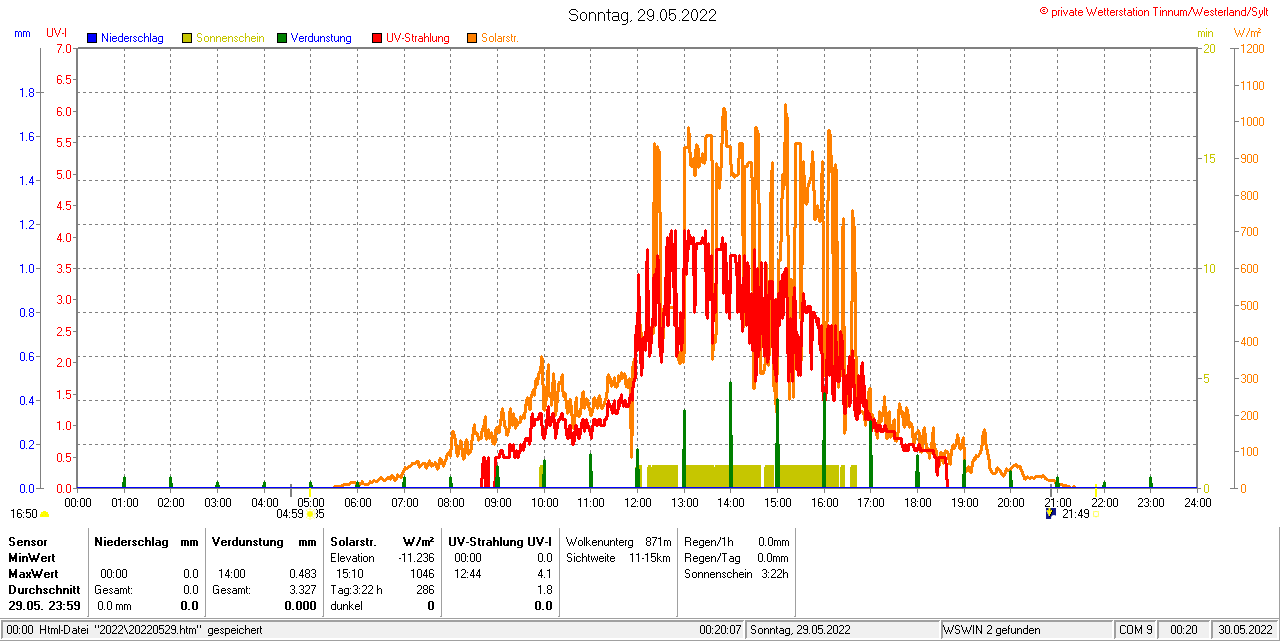
Task: Select the Sonnenschein legend label
Action: coord(230,38)
